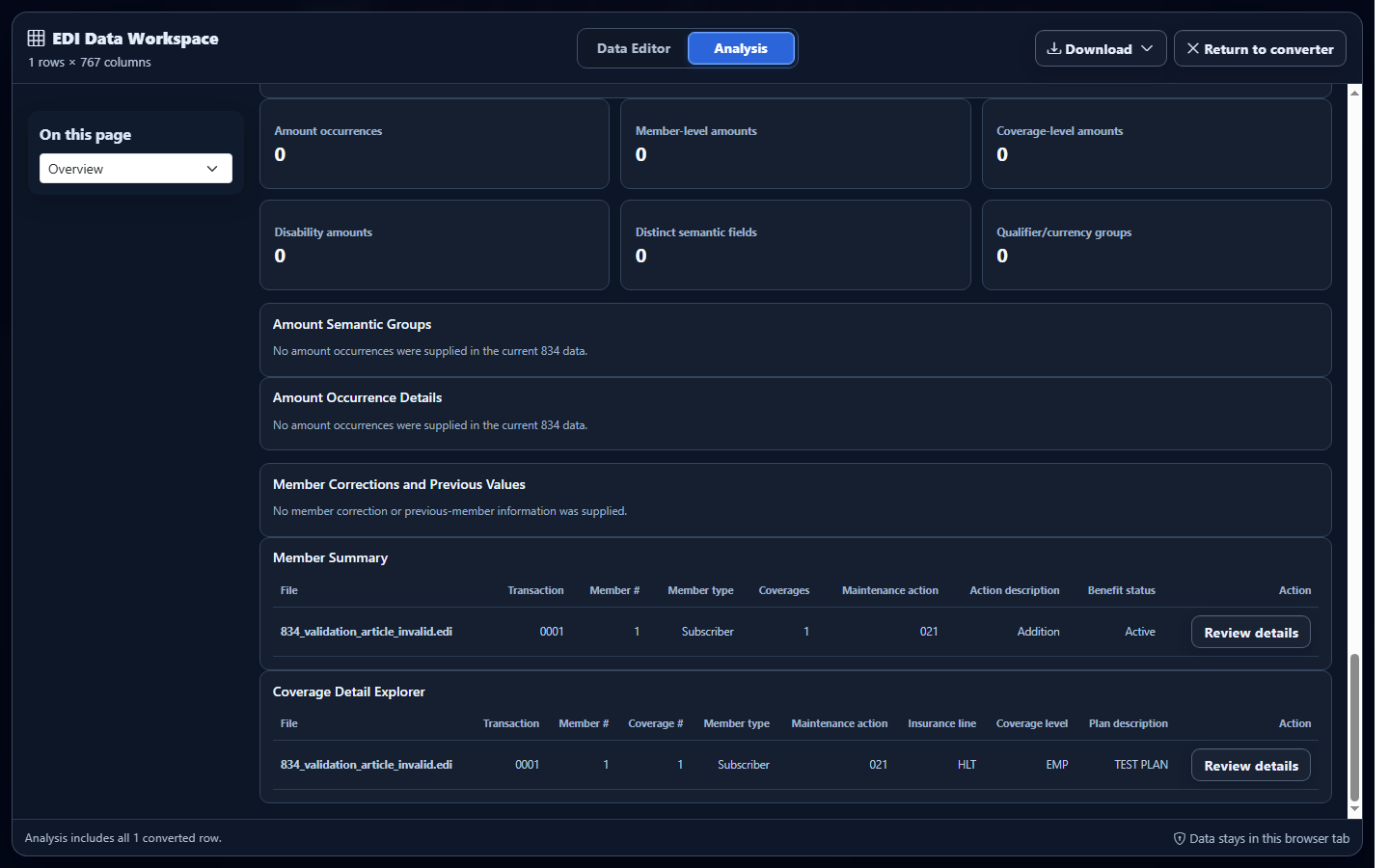This screenshot has width=1389, height=868.
Task: Click the Member Summary heading
Action: click(330, 557)
